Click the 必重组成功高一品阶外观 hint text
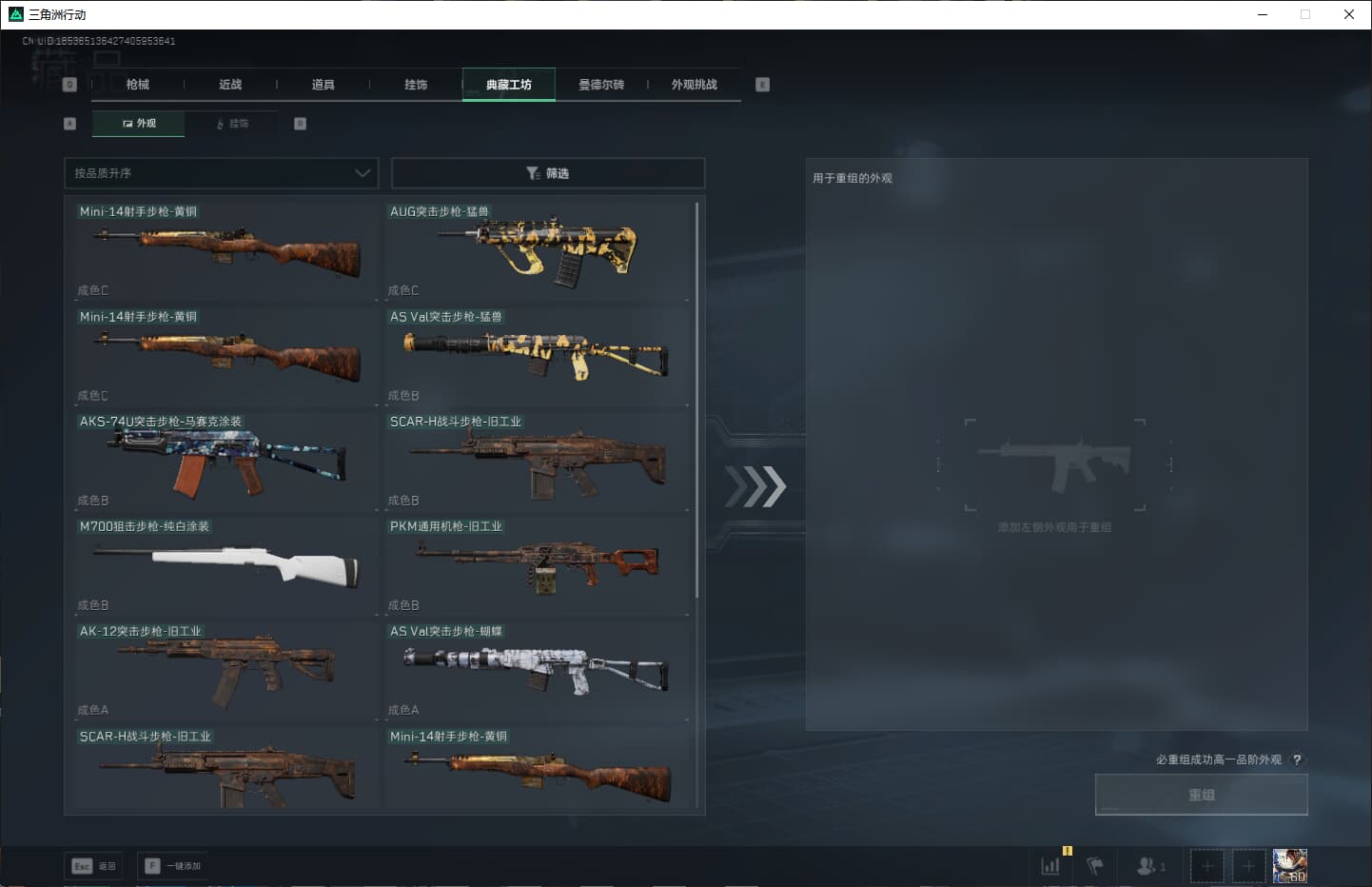1372x887 pixels. [1219, 759]
